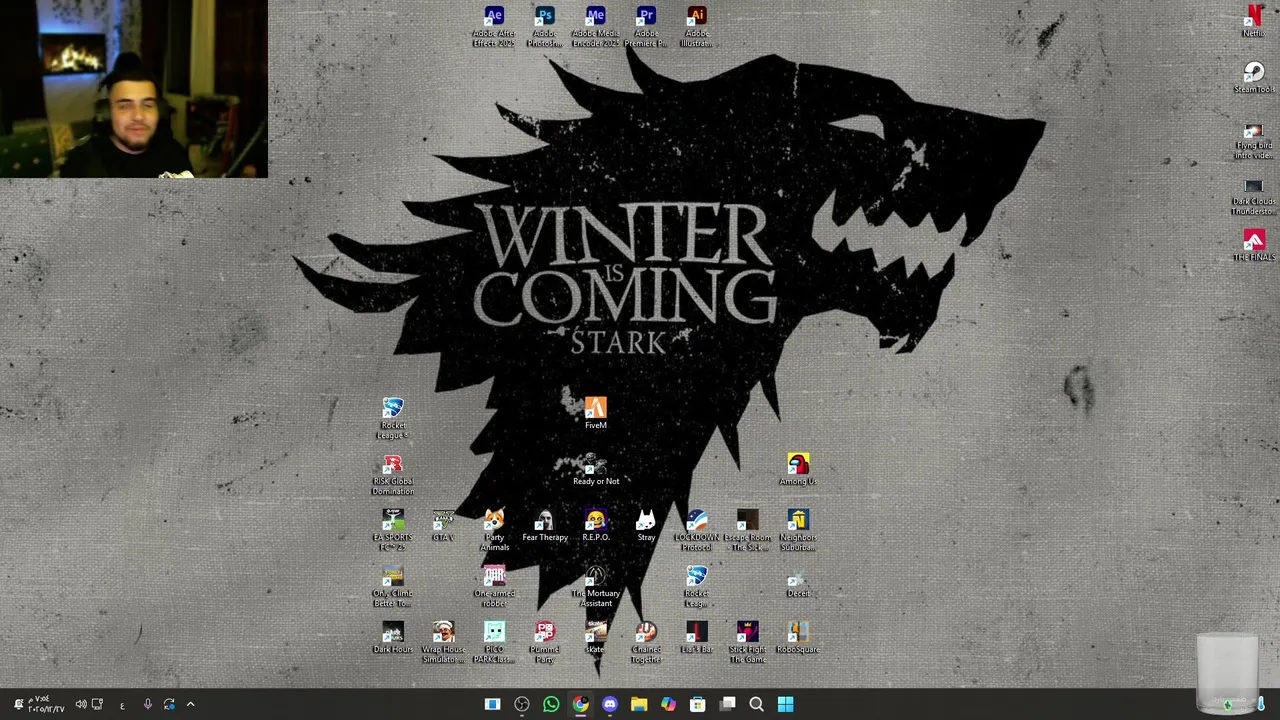Image resolution: width=1280 pixels, height=720 pixels.
Task: Click the microphone icon in system tray
Action: [x=147, y=705]
